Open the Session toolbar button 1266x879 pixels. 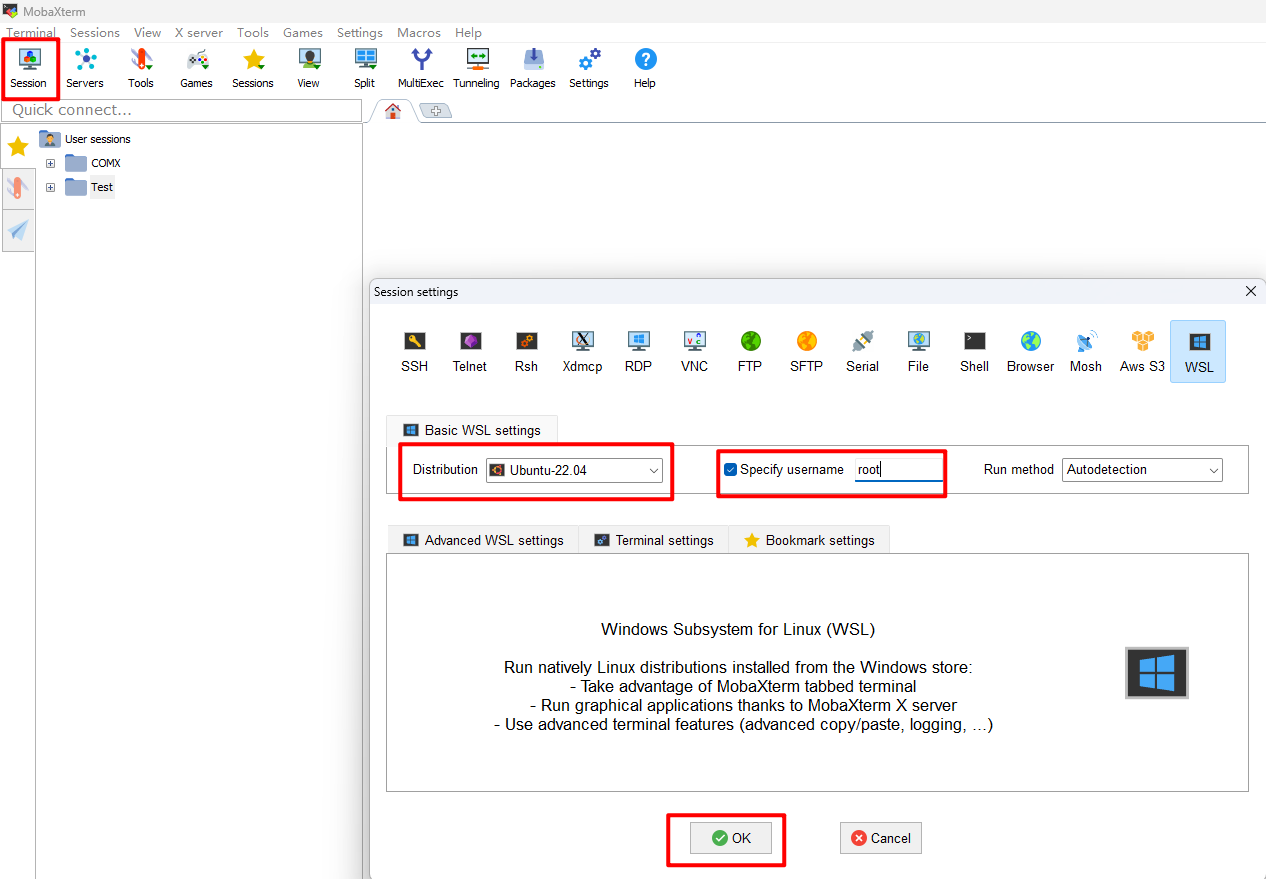click(29, 68)
